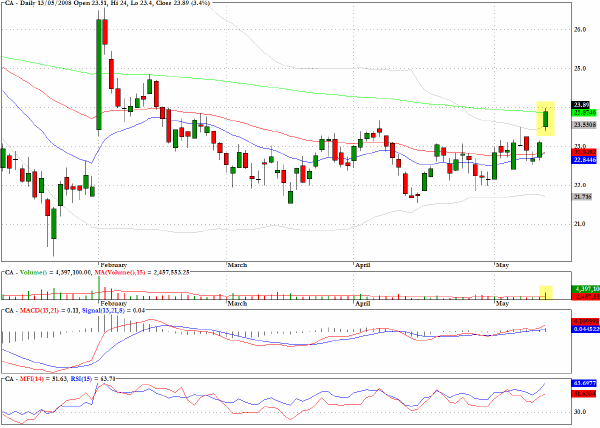This screenshot has width=600, height=428.
Task: Select the red 2,457,55 volume average tag
Action: pyautogui.click(x=585, y=296)
